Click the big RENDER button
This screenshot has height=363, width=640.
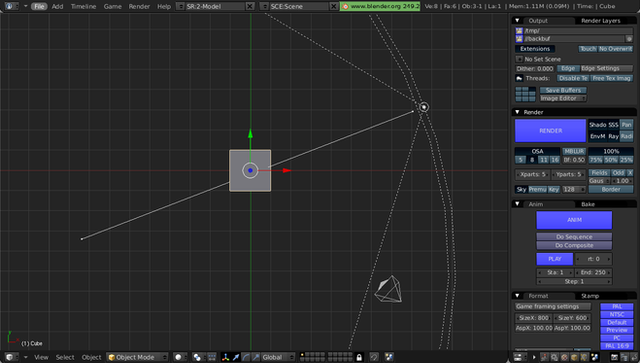550,131
